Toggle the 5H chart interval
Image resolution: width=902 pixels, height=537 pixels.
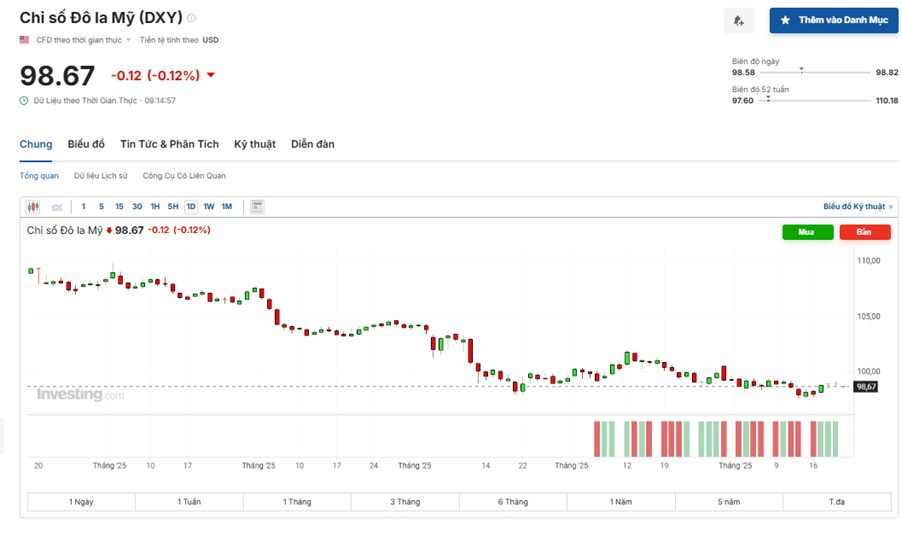(x=173, y=207)
